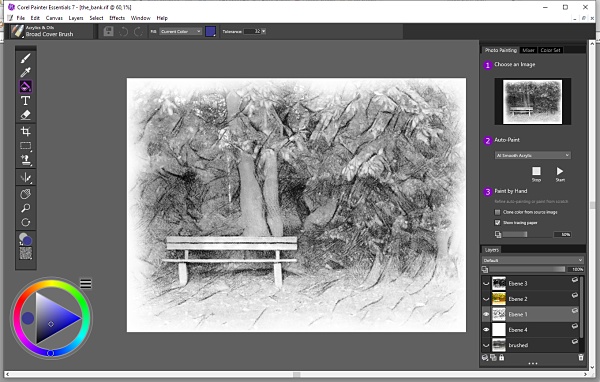Open the Effects menu
This screenshot has width=600, height=382.
click(x=117, y=18)
